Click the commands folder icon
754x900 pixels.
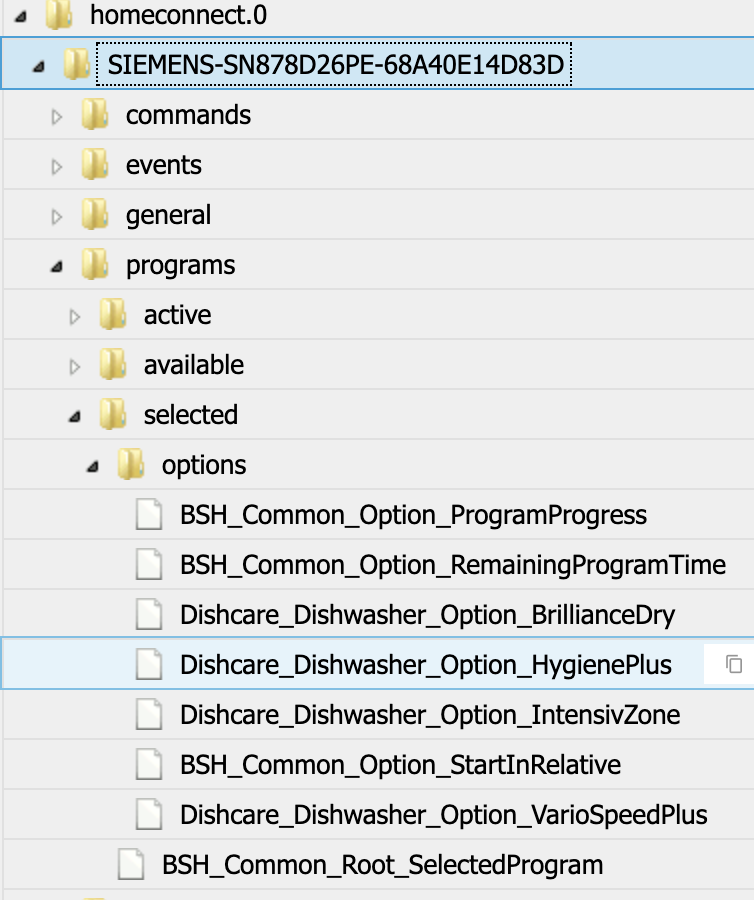tap(95, 114)
